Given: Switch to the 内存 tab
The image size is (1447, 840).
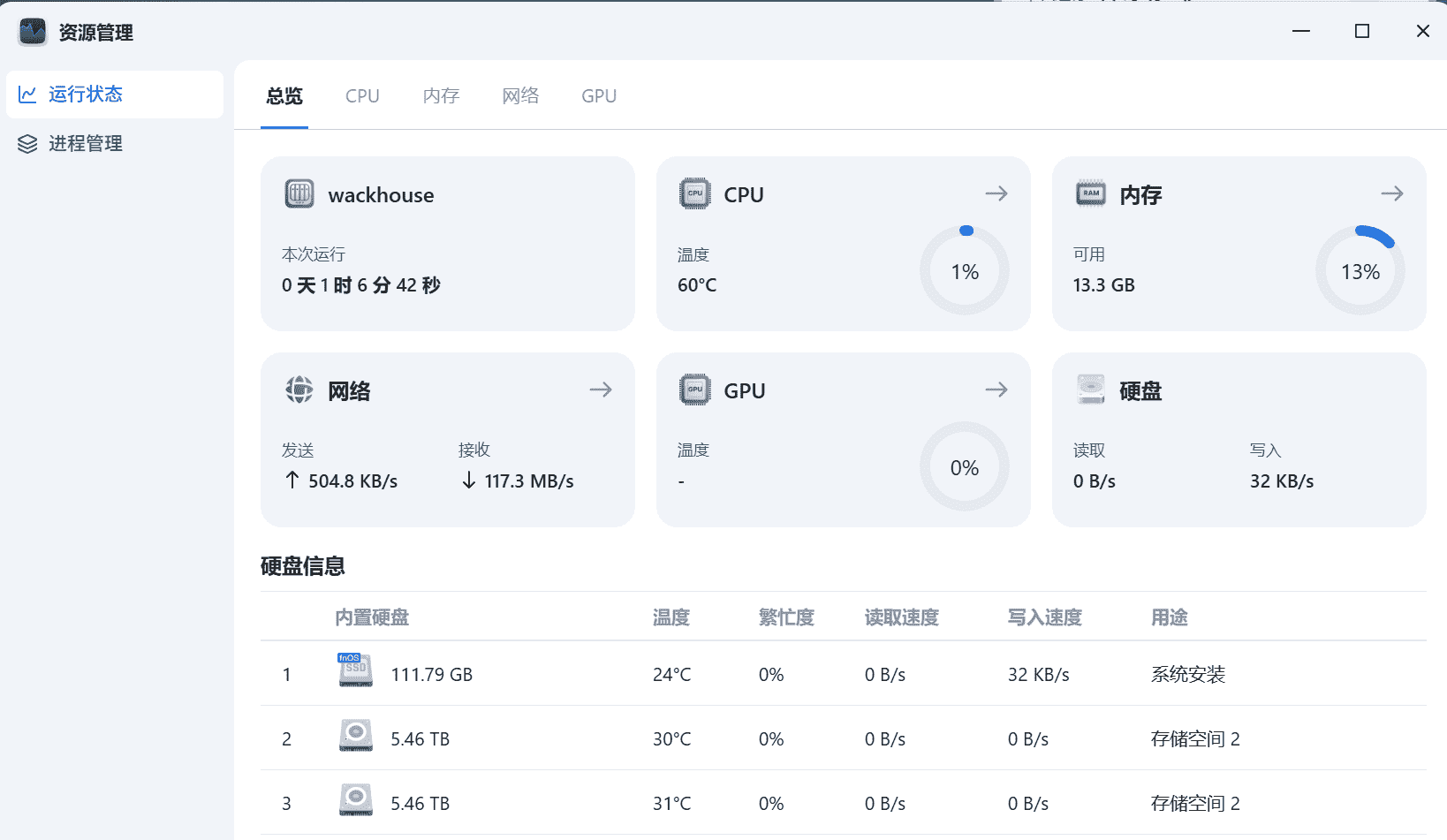Looking at the screenshot, I should coord(441,96).
